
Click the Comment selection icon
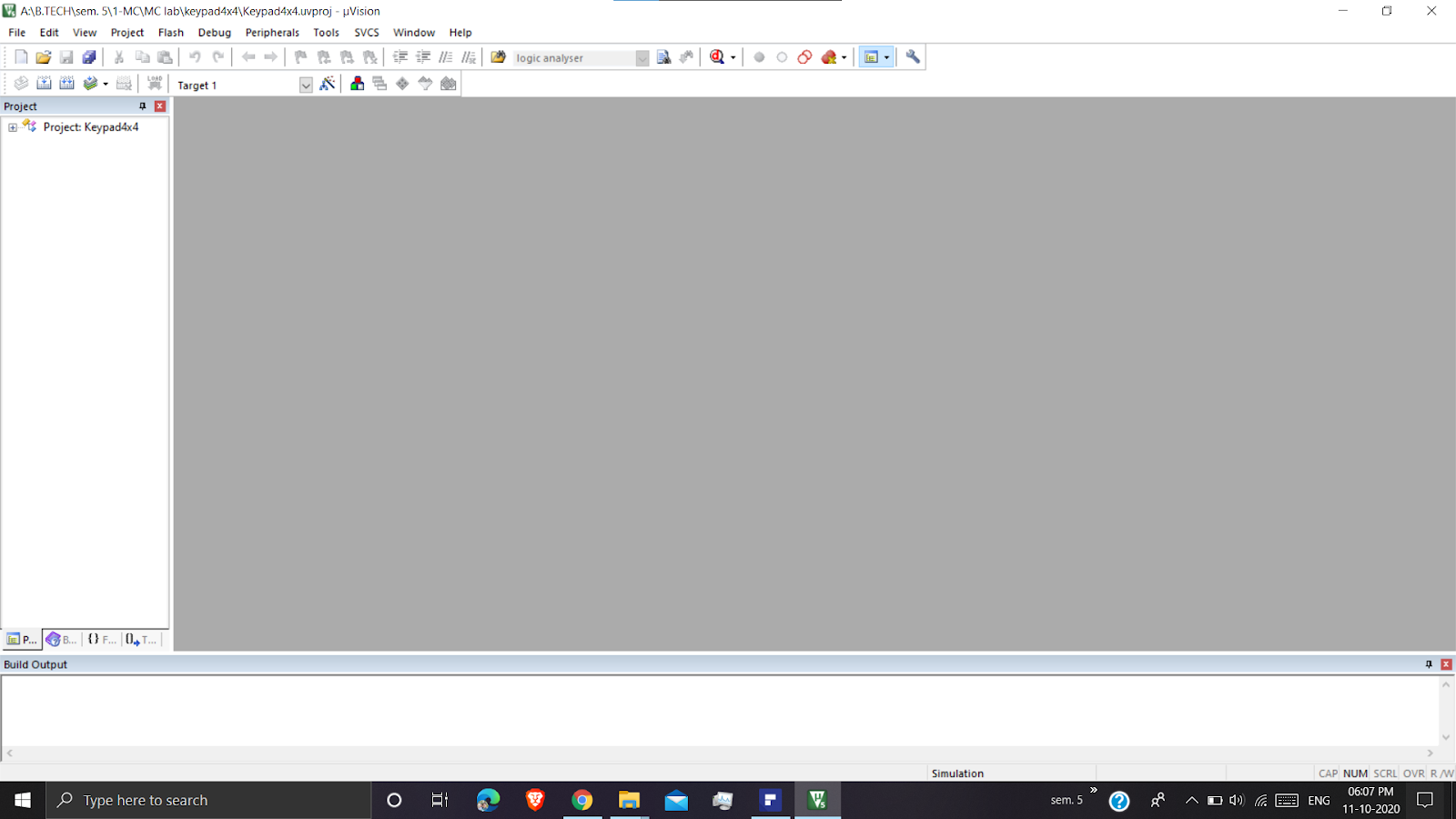[x=446, y=57]
